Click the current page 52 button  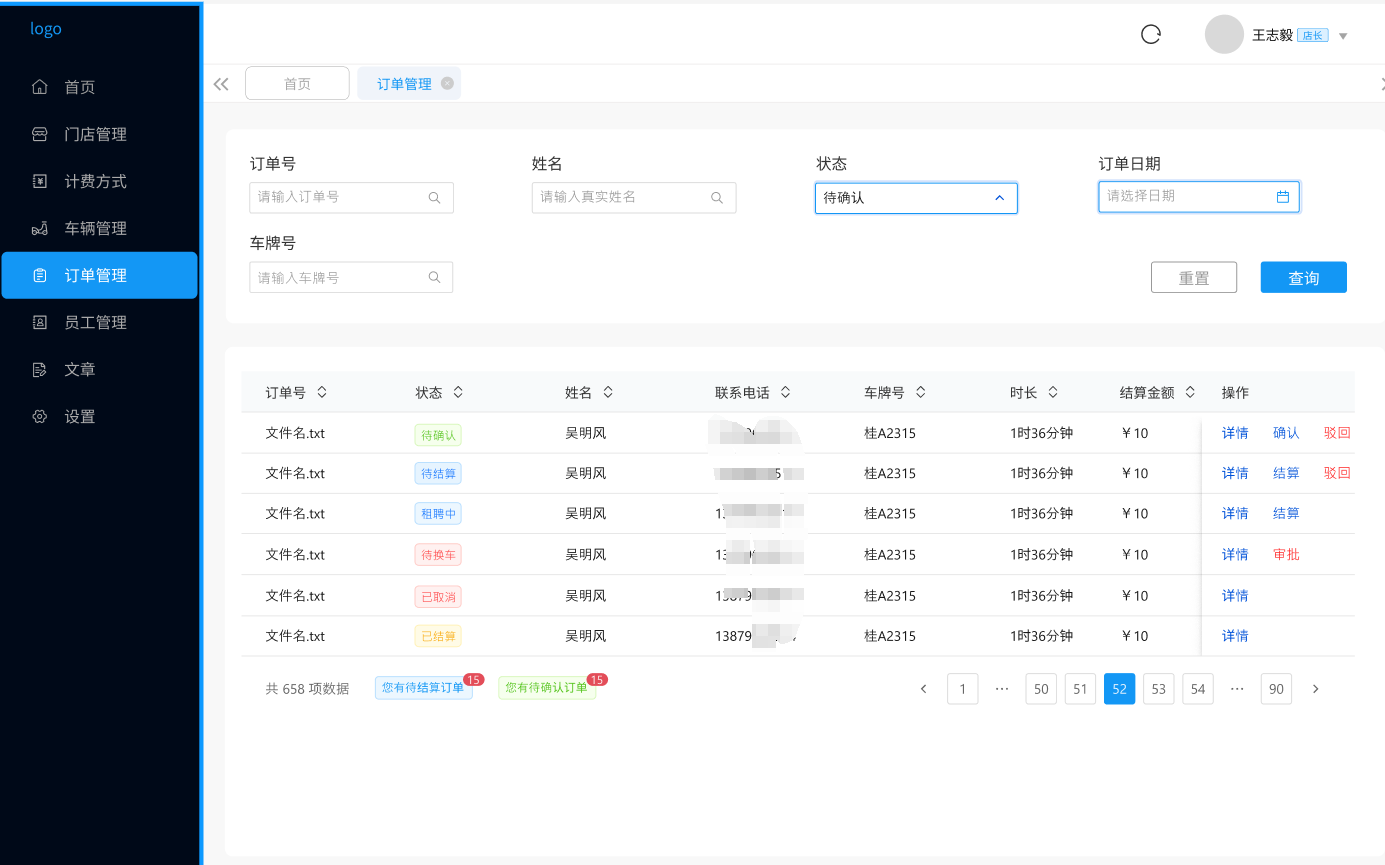[x=1119, y=689]
